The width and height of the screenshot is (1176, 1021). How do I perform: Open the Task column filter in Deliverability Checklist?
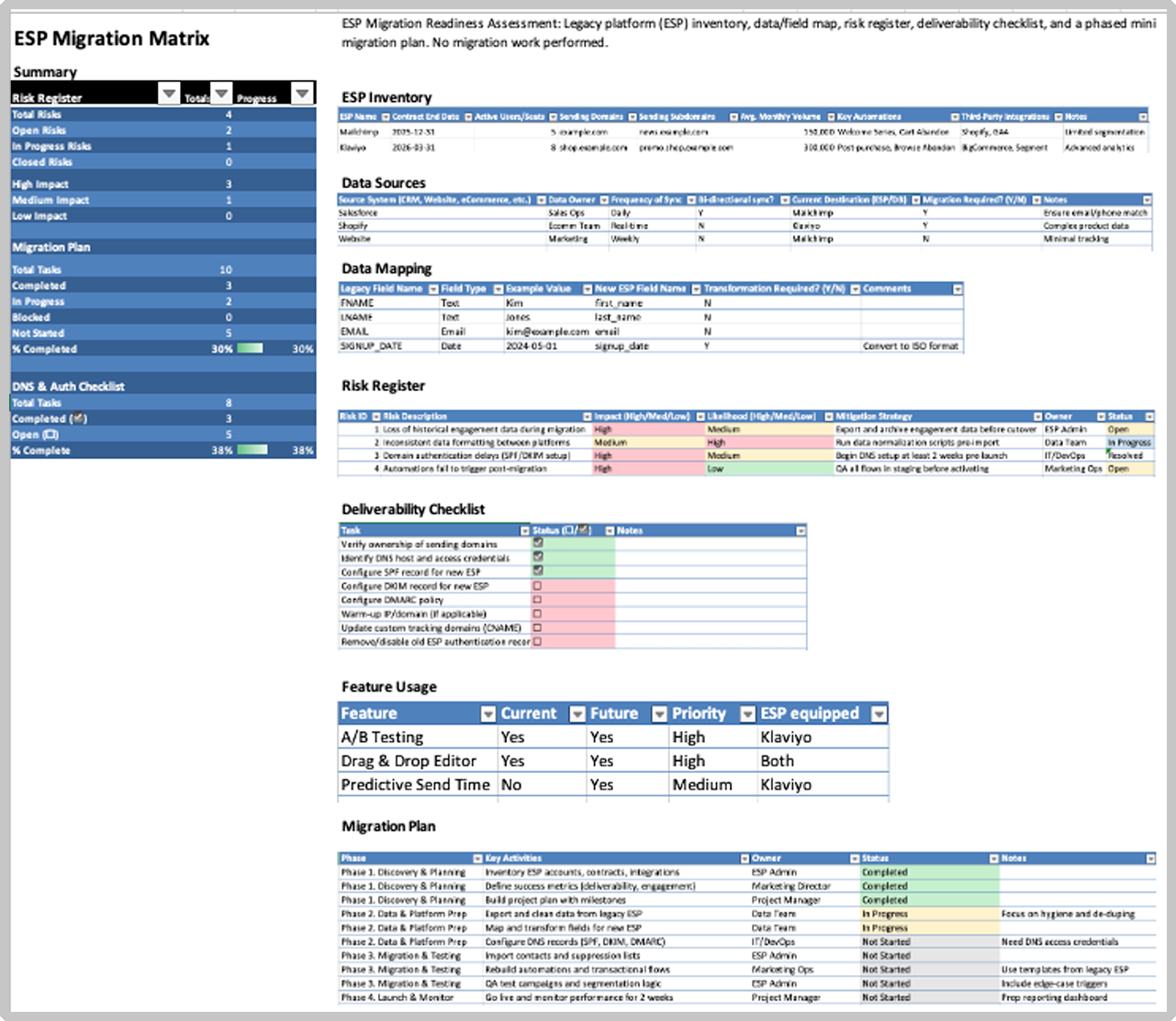coord(523,531)
